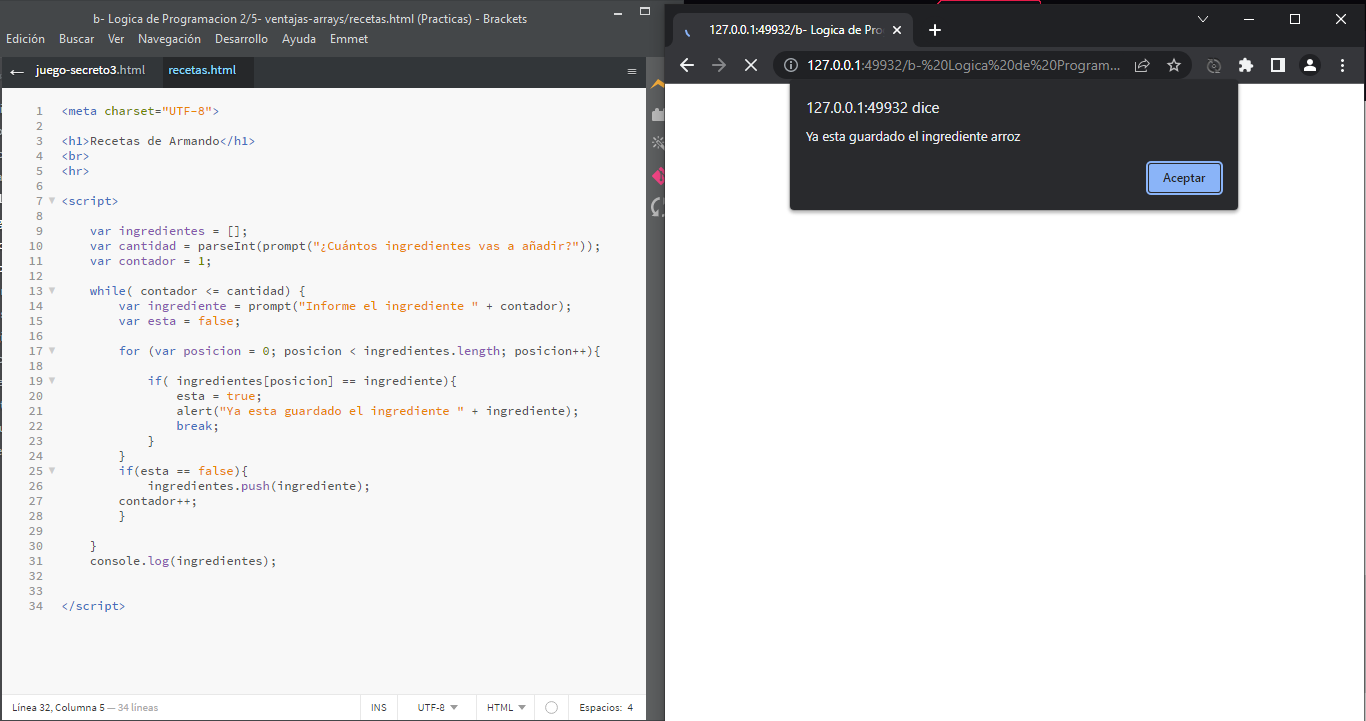This screenshot has width=1366, height=721.
Task: Click 'ingredientes.push(ingrediente);' line
Action: click(x=259, y=486)
